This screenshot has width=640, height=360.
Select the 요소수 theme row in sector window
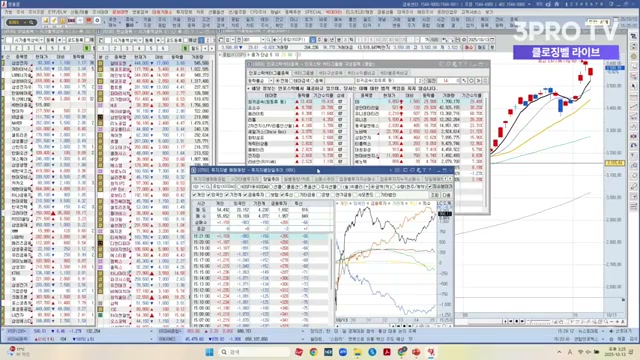pos(298,108)
